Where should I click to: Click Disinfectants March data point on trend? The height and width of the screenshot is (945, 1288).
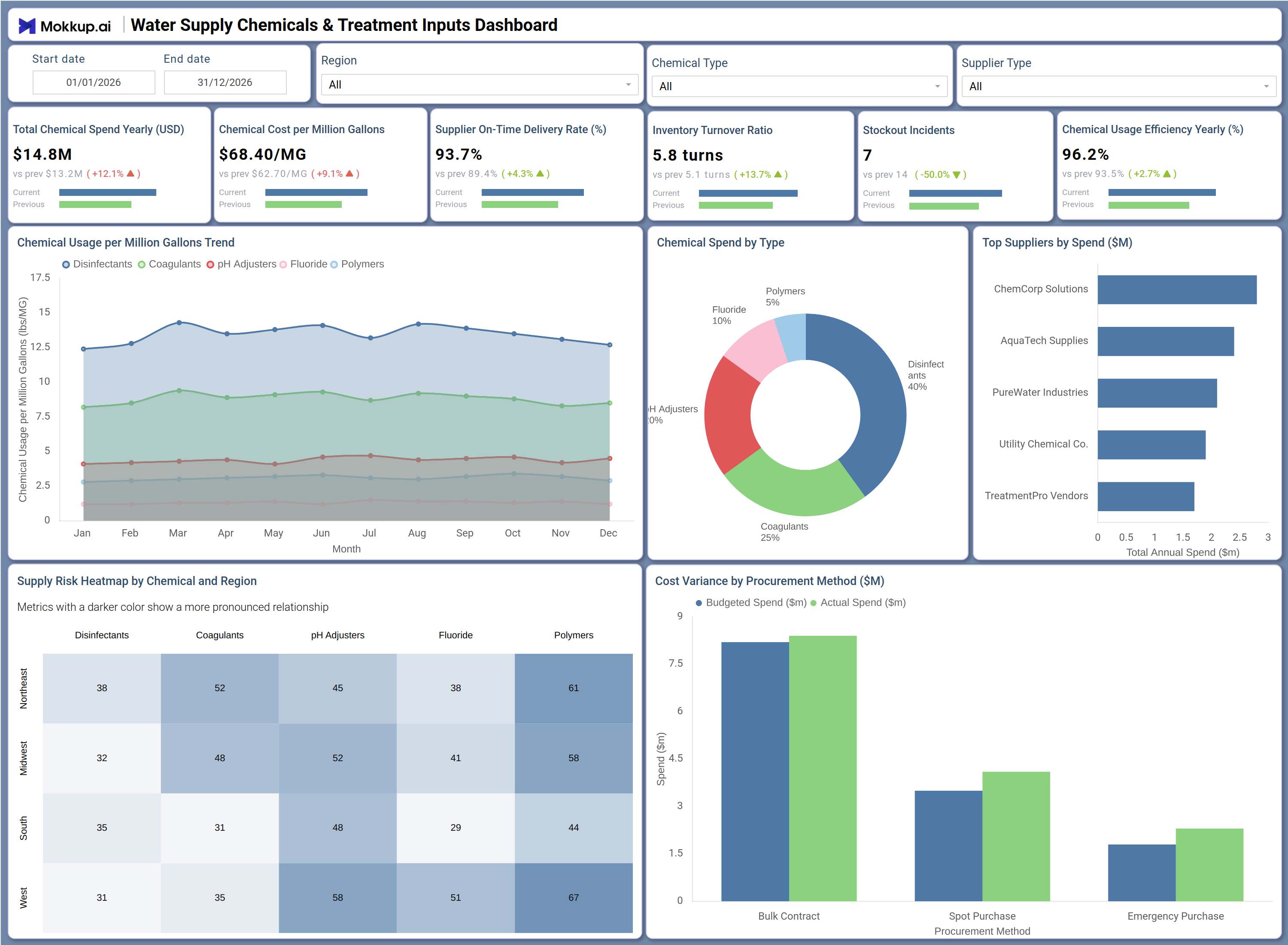179,323
